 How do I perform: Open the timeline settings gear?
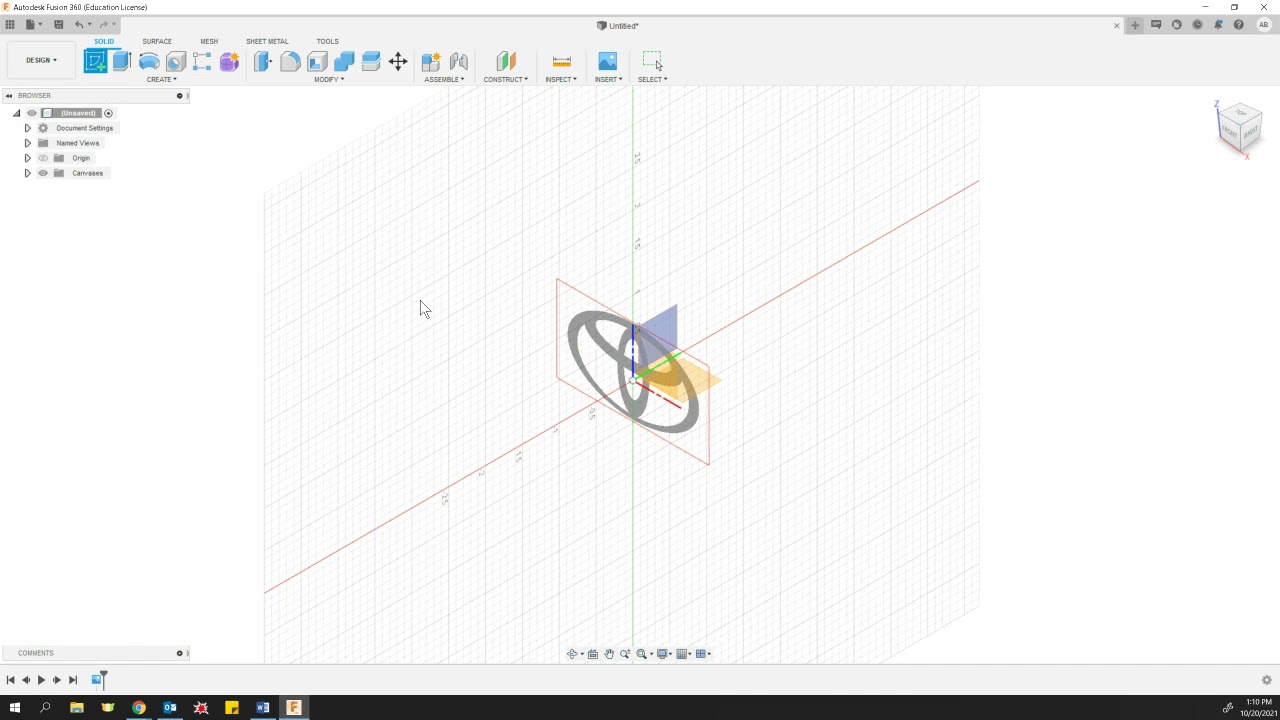(x=1266, y=680)
